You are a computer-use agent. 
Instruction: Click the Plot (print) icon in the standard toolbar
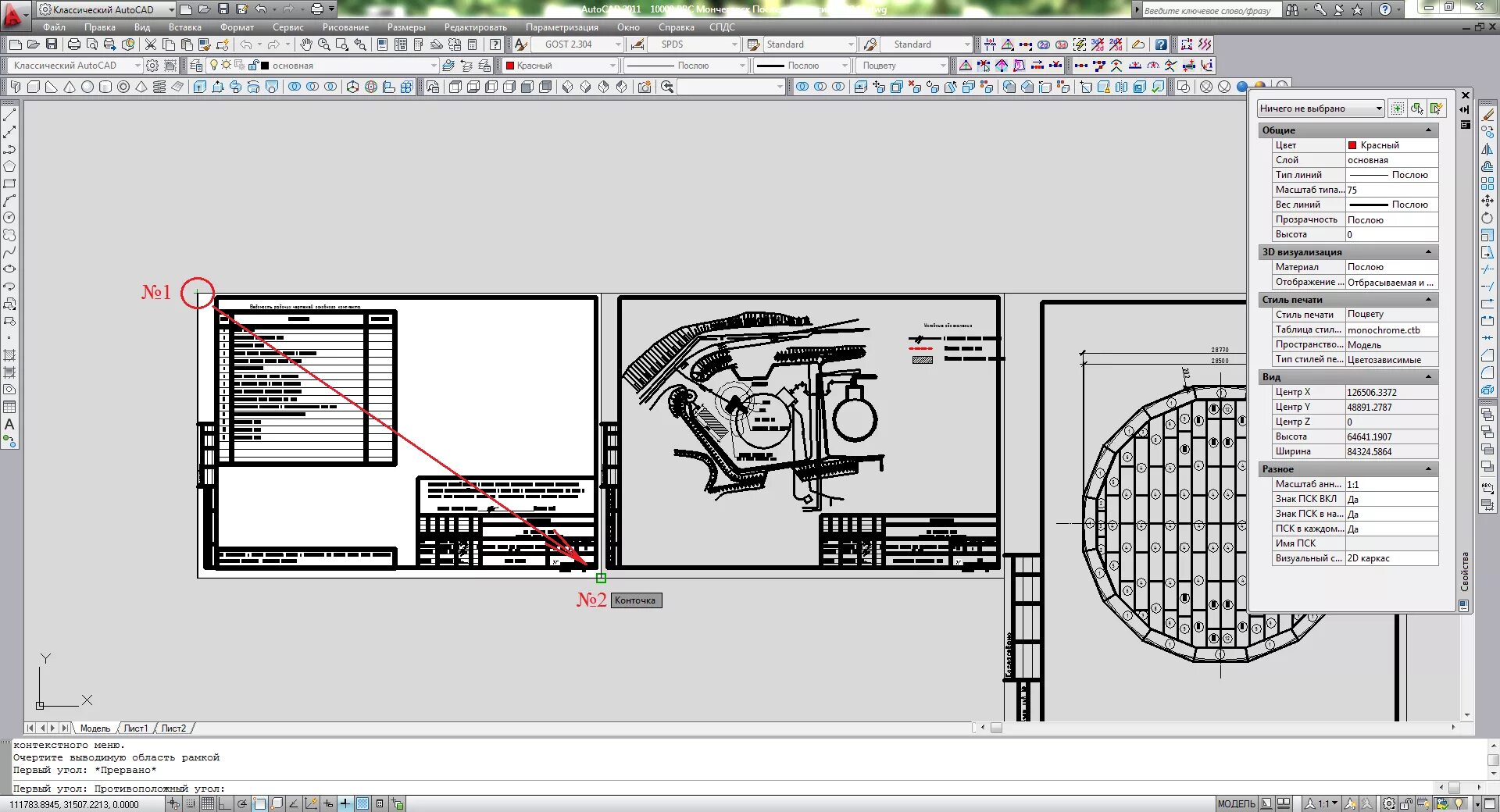74,45
